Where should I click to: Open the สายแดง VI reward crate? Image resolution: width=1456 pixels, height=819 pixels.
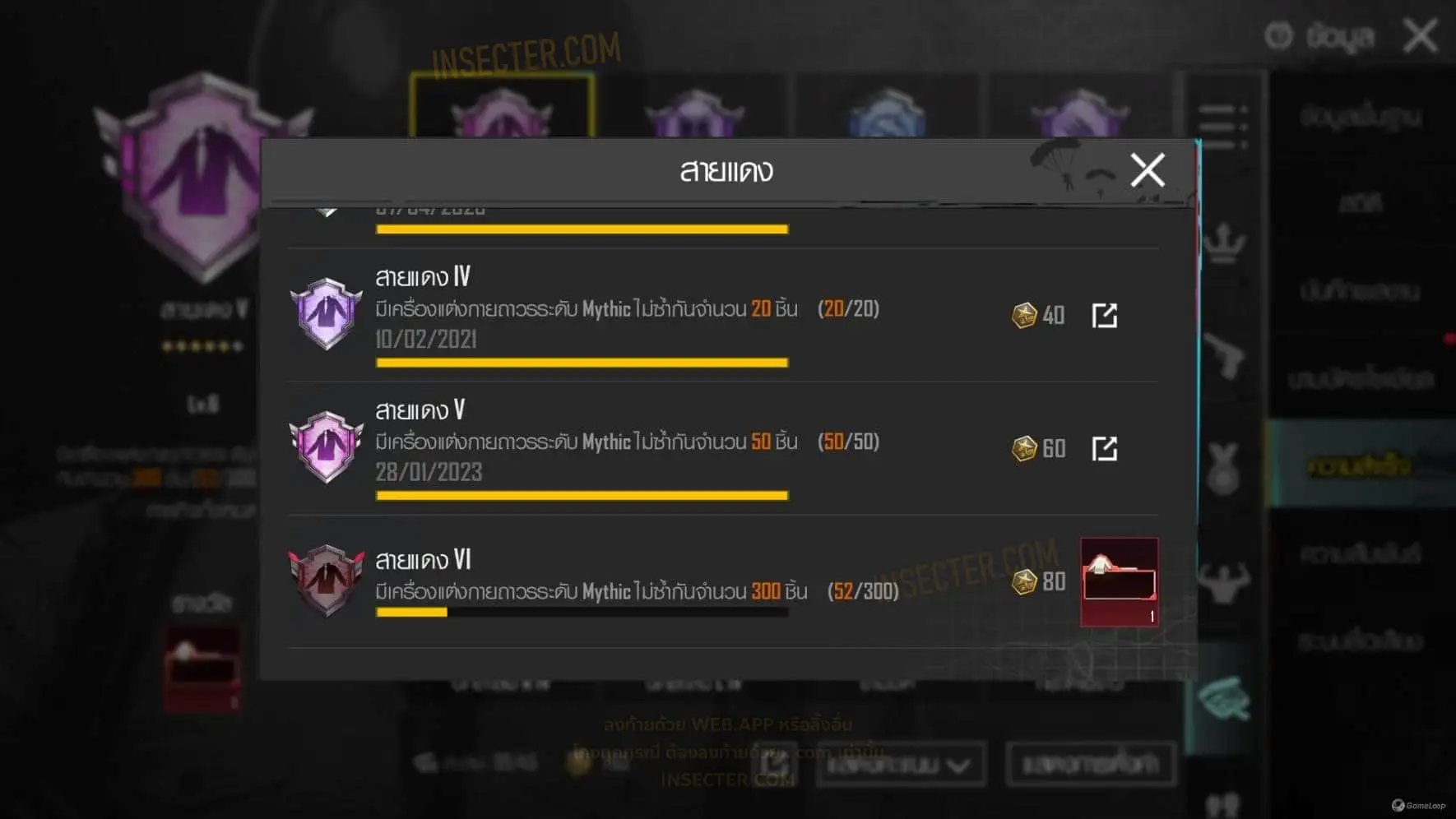[x=1119, y=582]
